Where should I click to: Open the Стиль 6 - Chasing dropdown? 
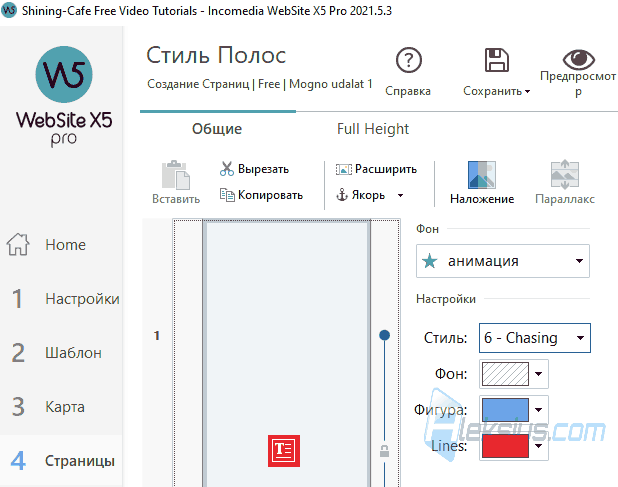coord(534,338)
